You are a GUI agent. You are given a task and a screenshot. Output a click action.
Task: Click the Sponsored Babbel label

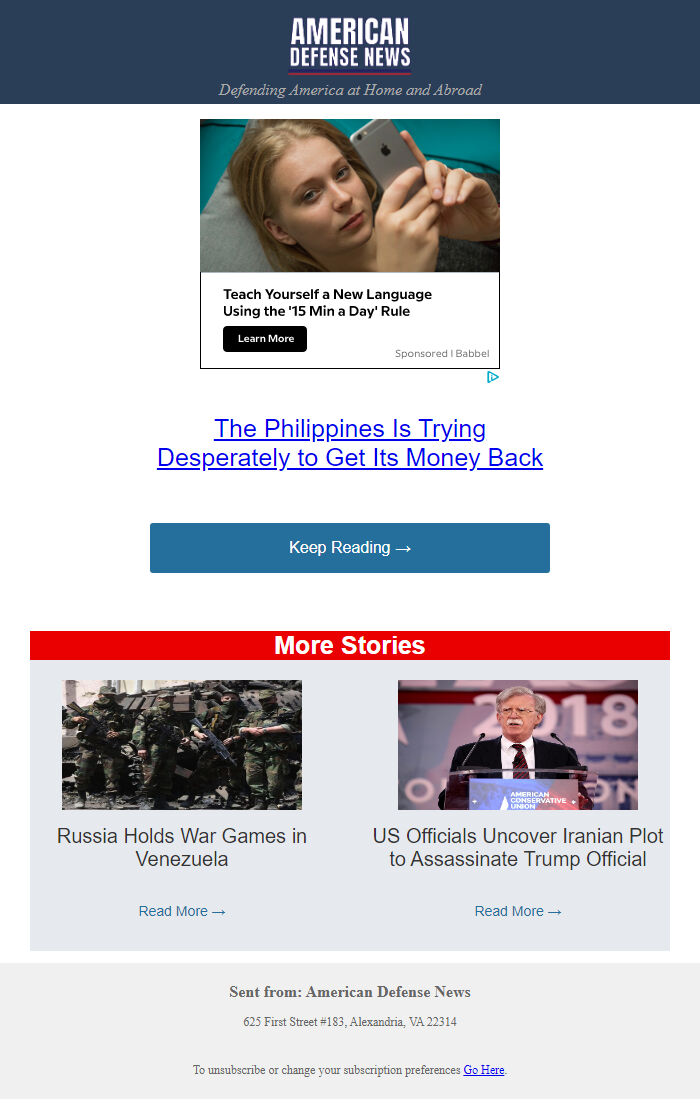(x=442, y=353)
